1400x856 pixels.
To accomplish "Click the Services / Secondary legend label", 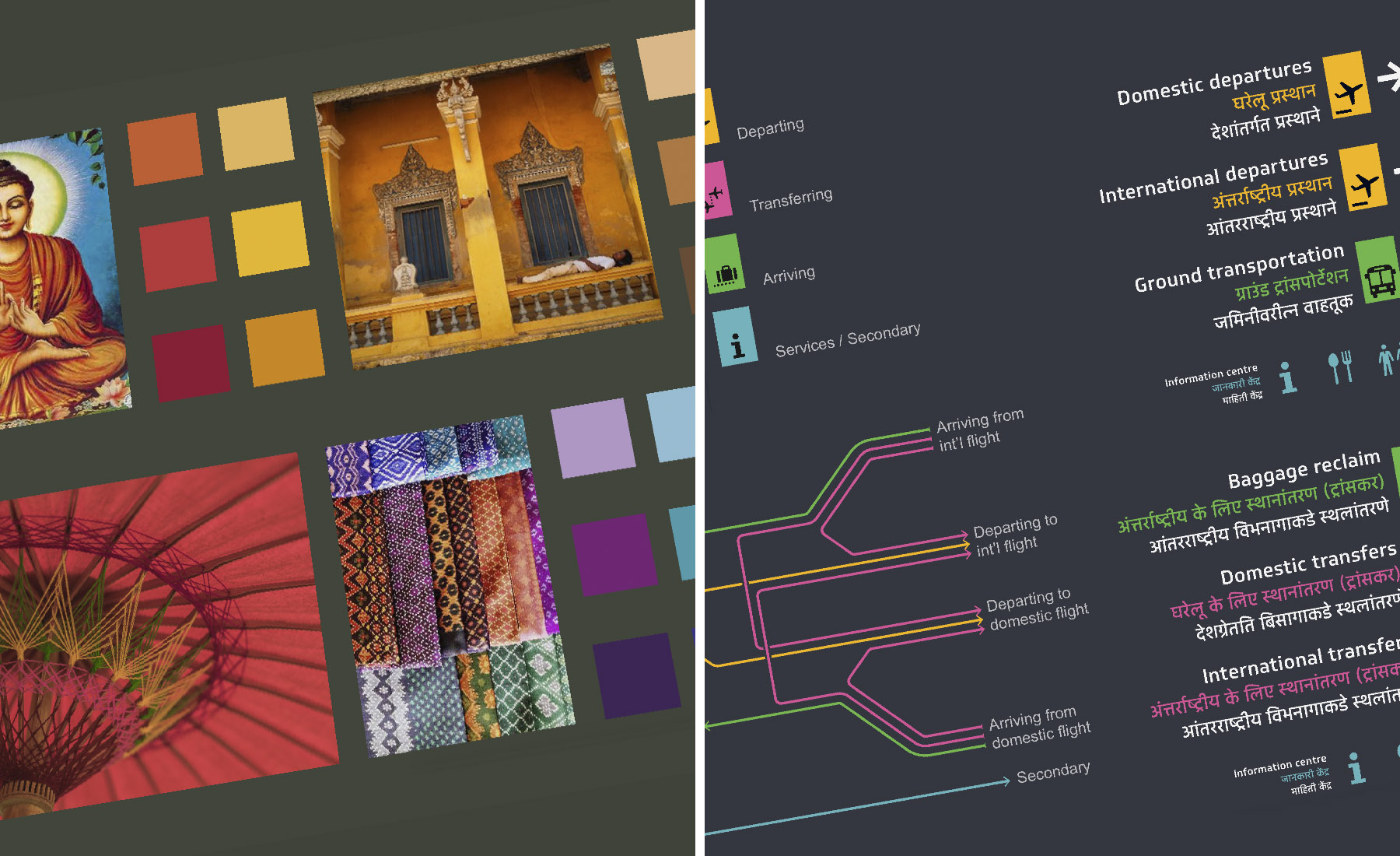I will point(848,340).
